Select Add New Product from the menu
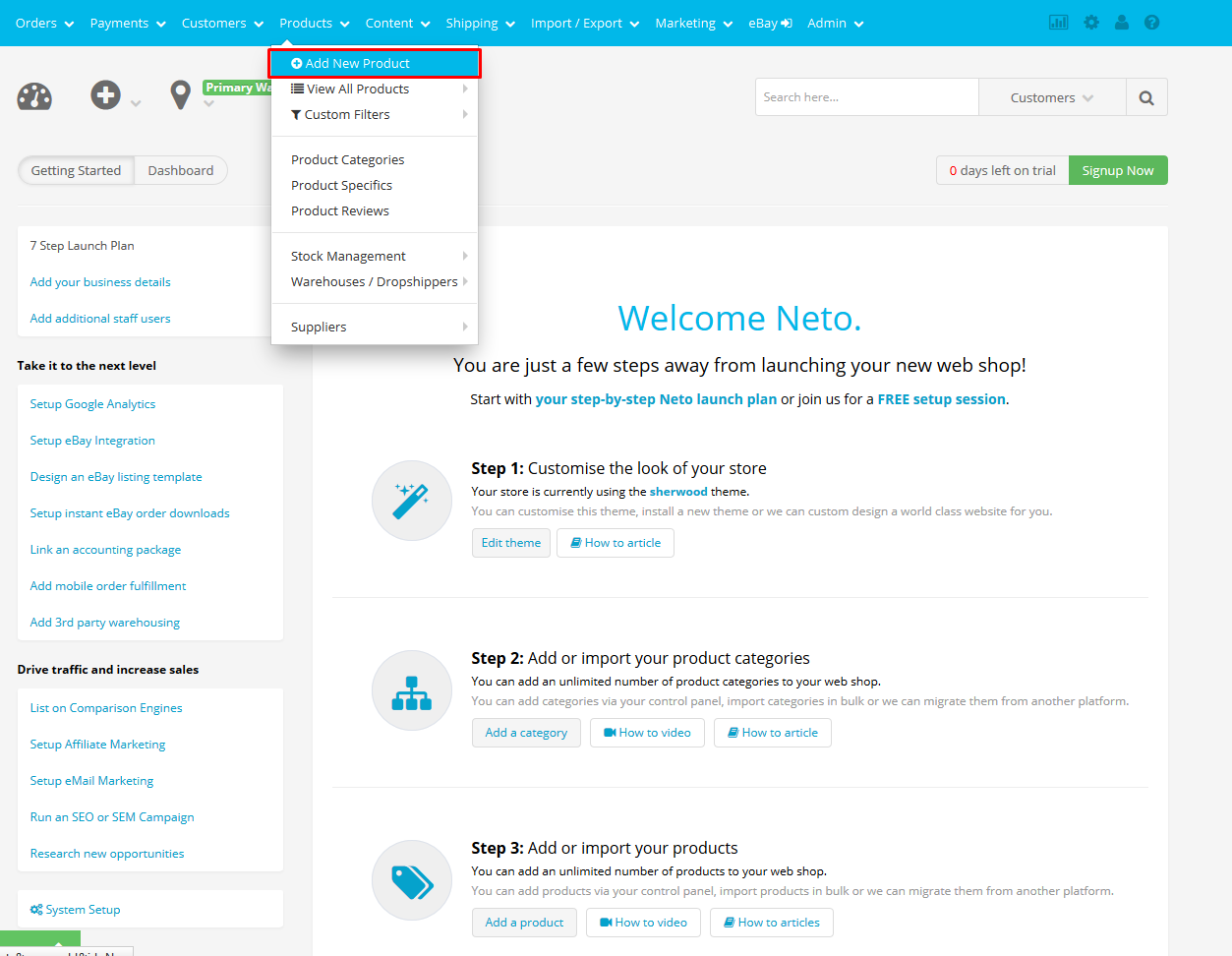 coord(375,63)
